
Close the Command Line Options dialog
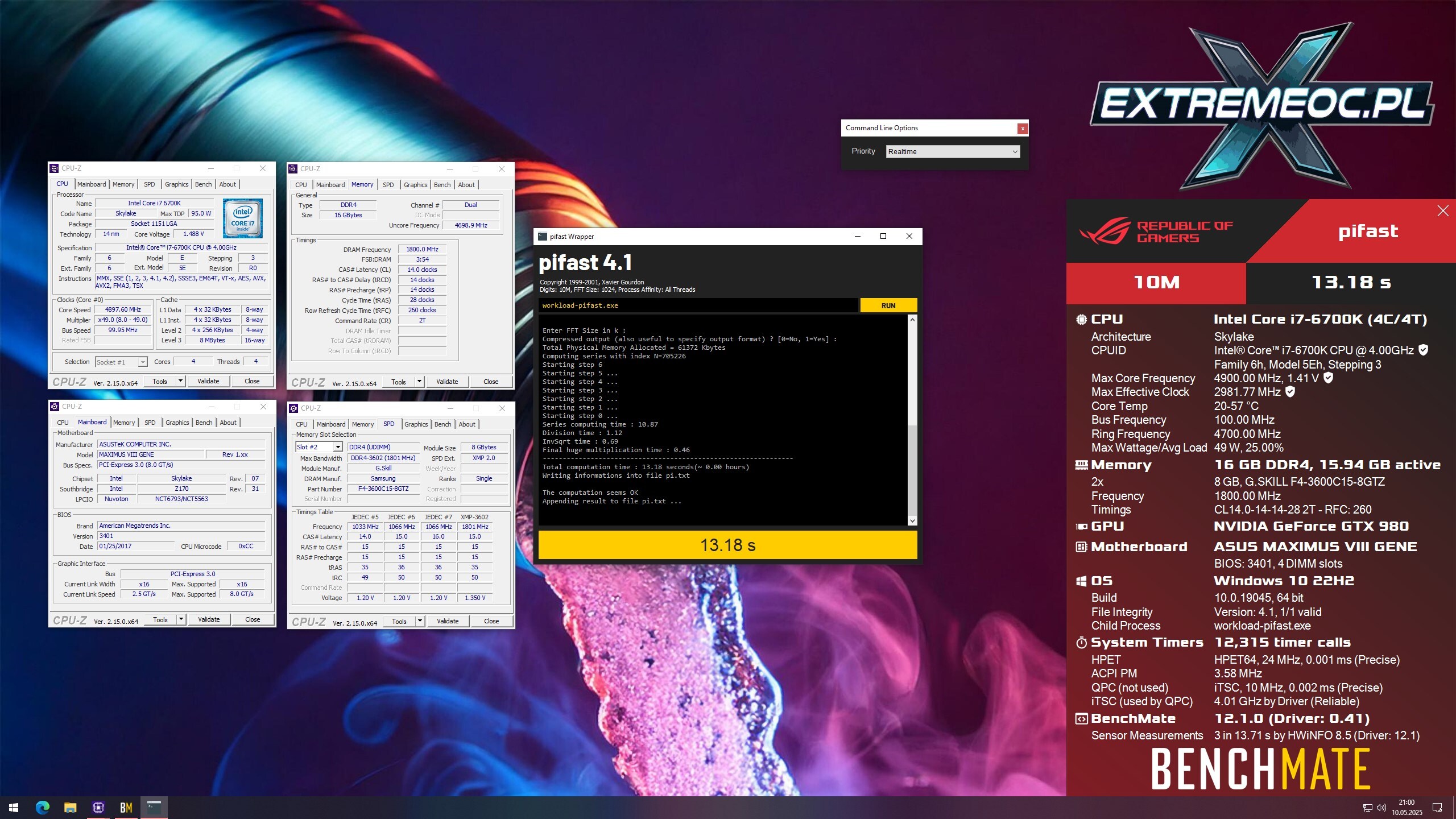pos(1022,129)
